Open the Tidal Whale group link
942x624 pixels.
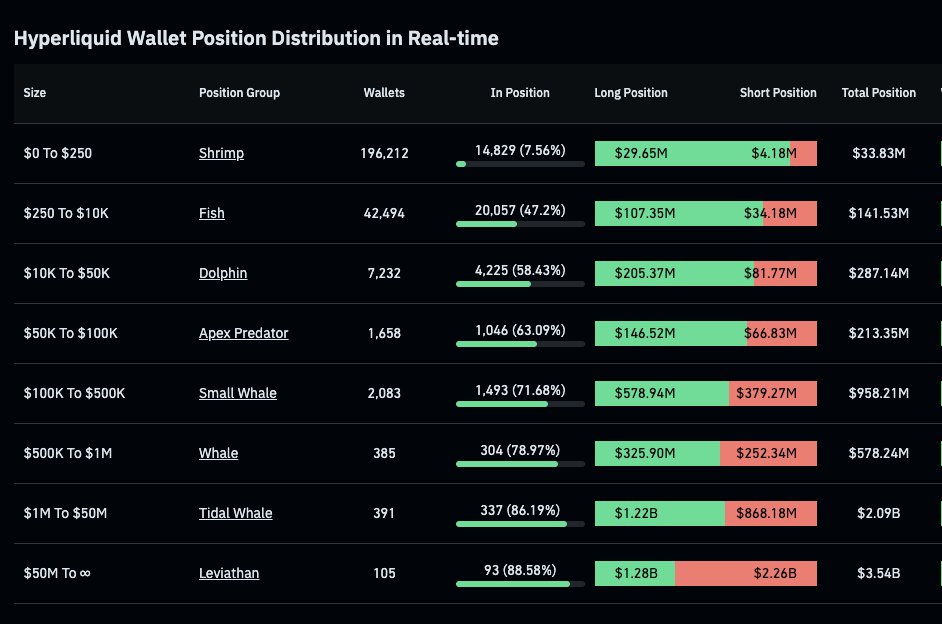tap(236, 513)
